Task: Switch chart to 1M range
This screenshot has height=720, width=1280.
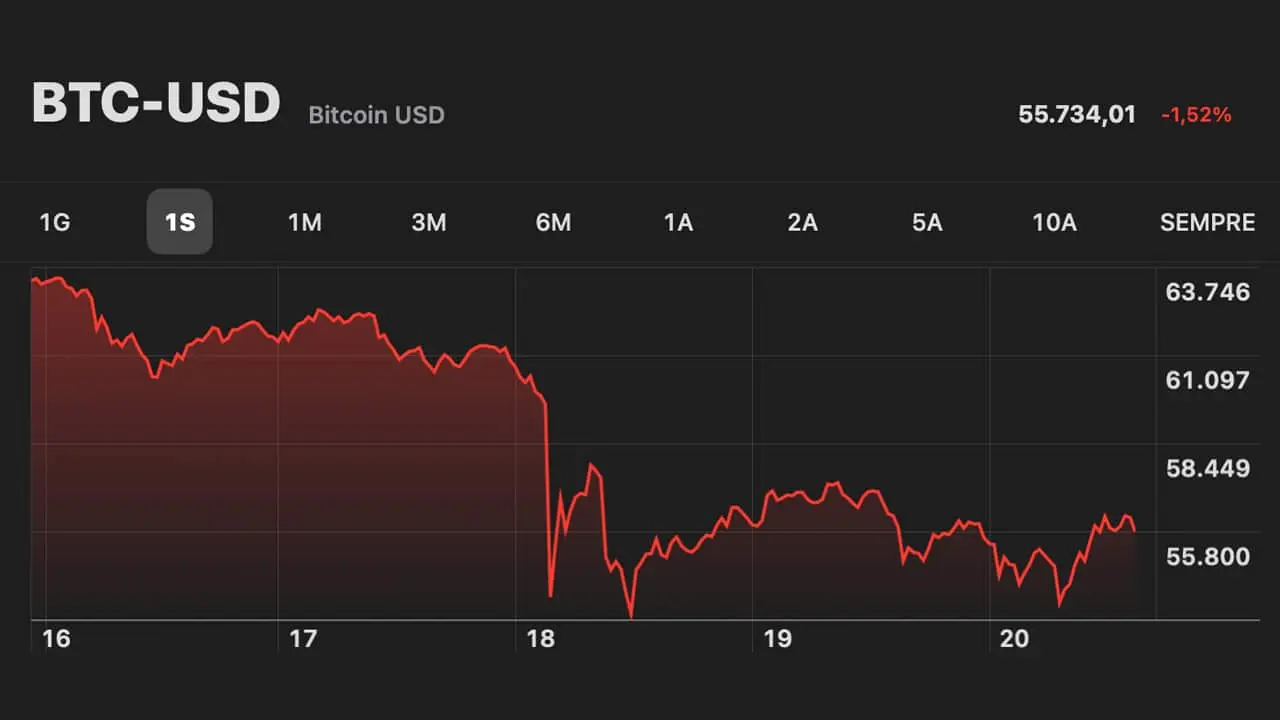Action: tap(304, 222)
